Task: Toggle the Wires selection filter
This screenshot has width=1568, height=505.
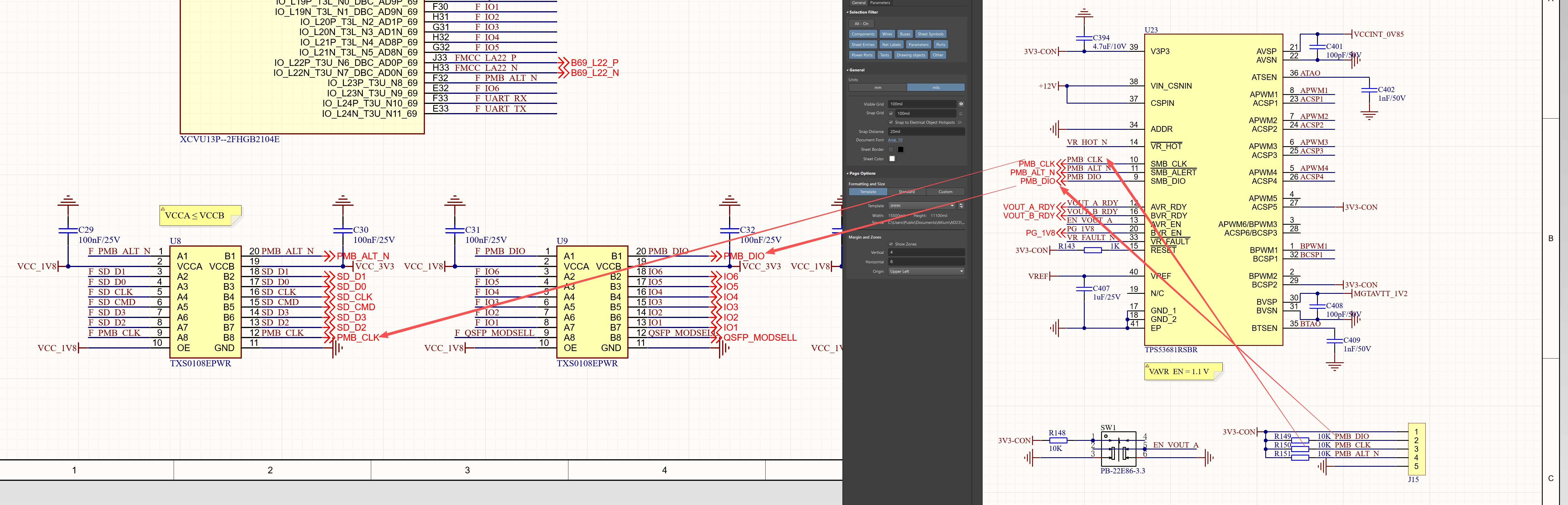Action: point(887,34)
